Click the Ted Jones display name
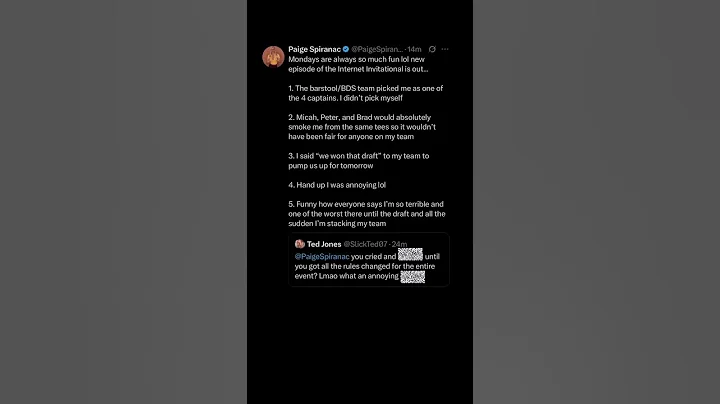 click(x=324, y=244)
